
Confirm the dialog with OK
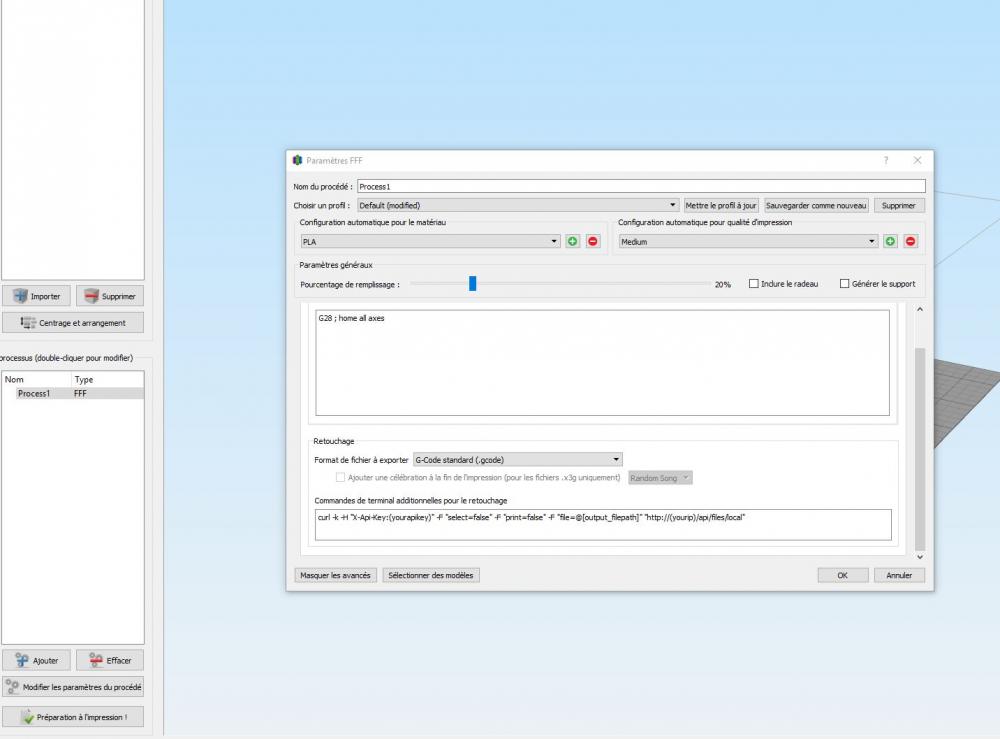pyautogui.click(x=842, y=575)
